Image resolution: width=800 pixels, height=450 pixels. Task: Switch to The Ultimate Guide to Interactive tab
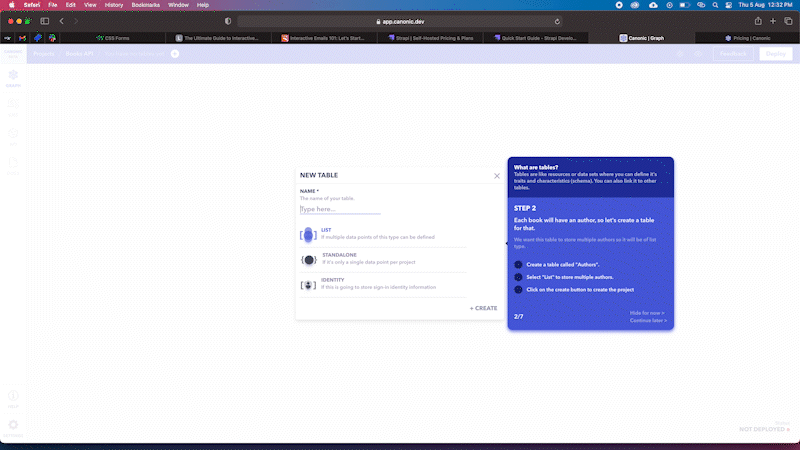[218, 38]
